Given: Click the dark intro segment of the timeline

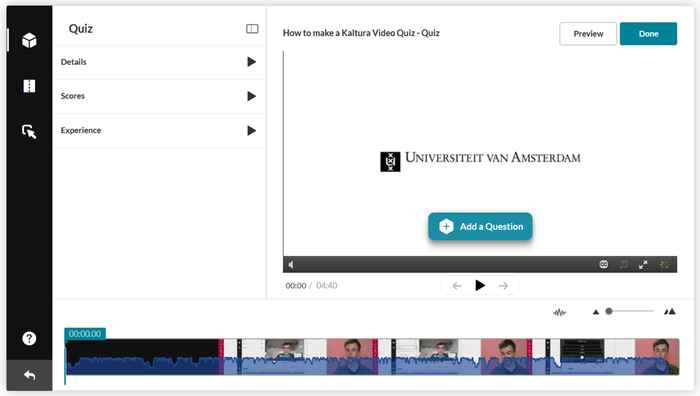Looking at the screenshot, I should pyautogui.click(x=143, y=357).
